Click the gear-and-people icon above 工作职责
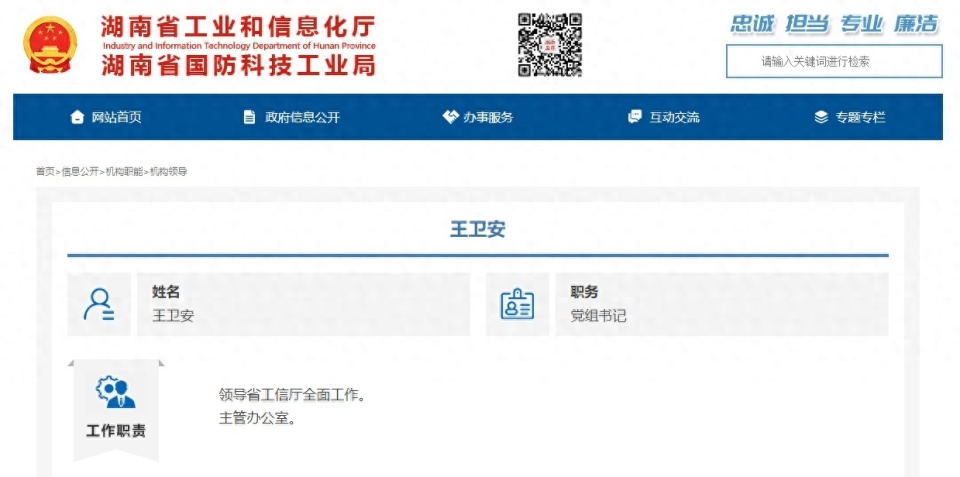The image size is (960, 477). click(116, 392)
